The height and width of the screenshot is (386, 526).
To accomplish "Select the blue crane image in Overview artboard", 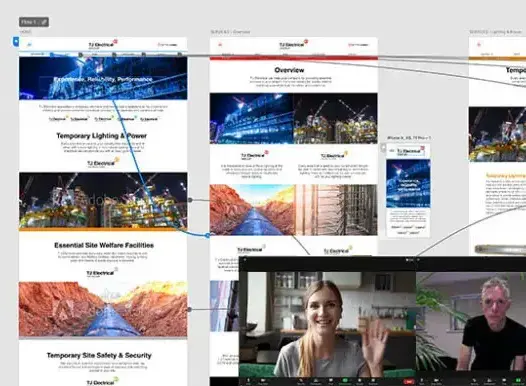I will point(252,118).
